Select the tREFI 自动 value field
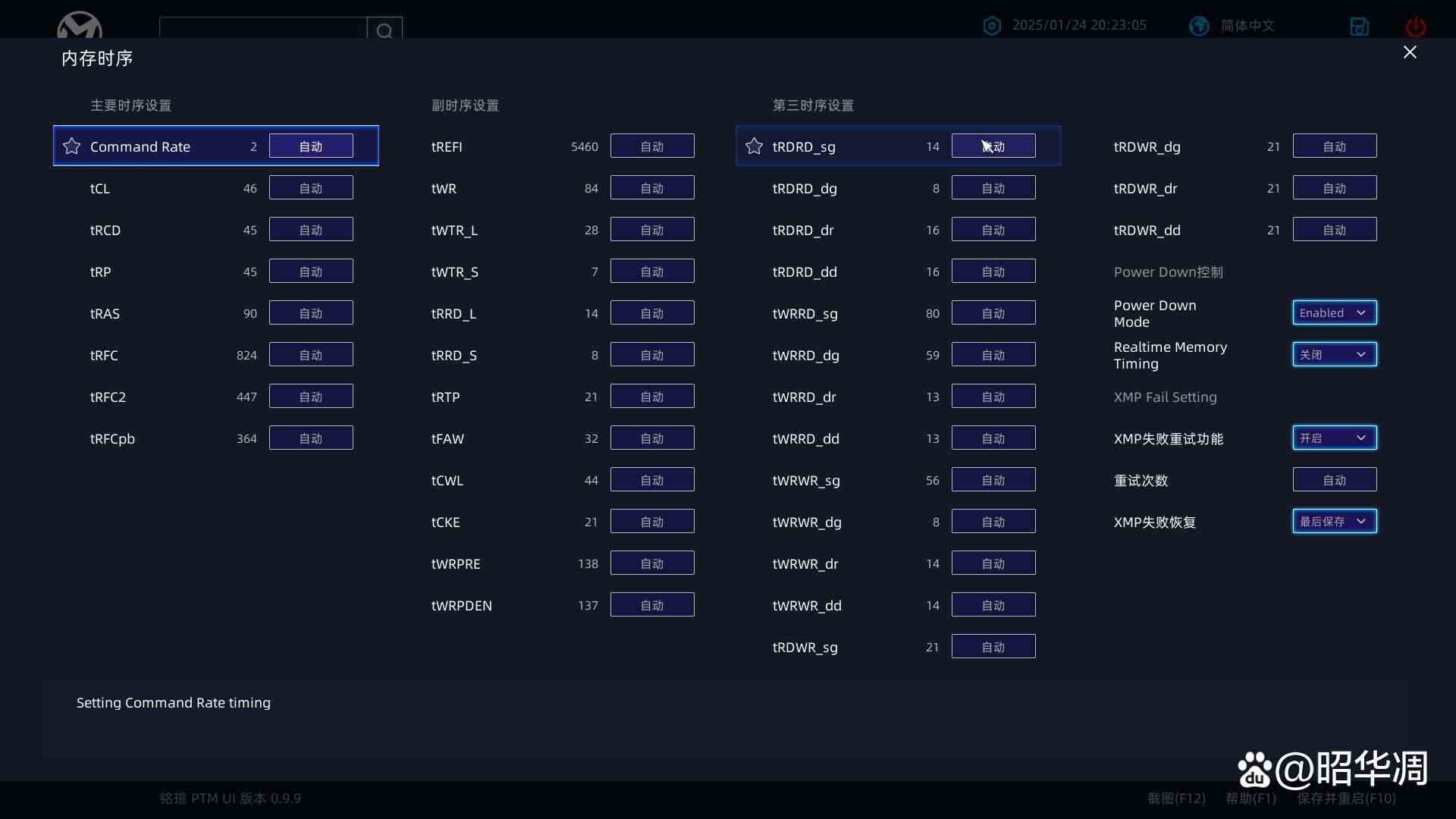This screenshot has height=819, width=1456. (x=652, y=146)
